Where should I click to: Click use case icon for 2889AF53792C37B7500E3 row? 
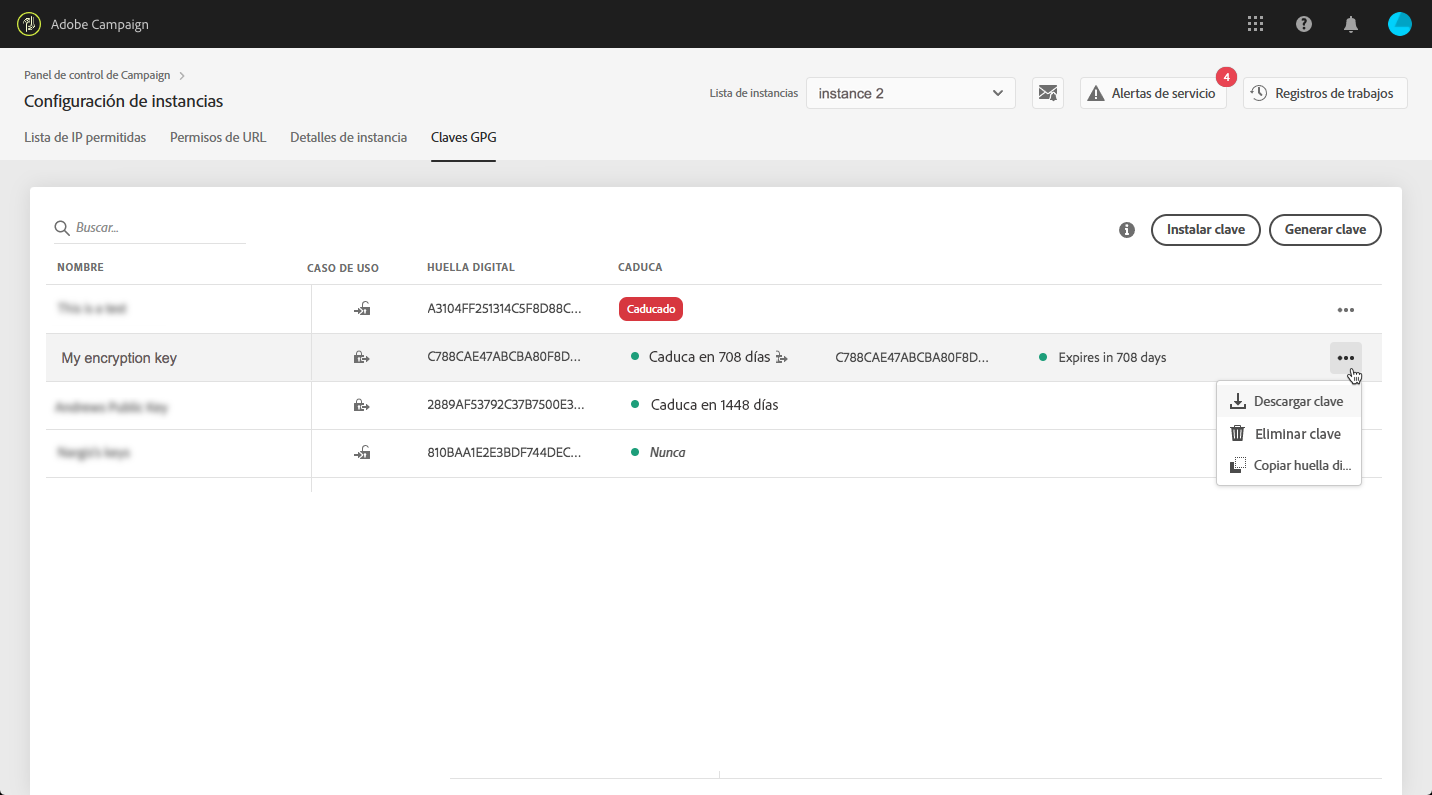pos(362,405)
